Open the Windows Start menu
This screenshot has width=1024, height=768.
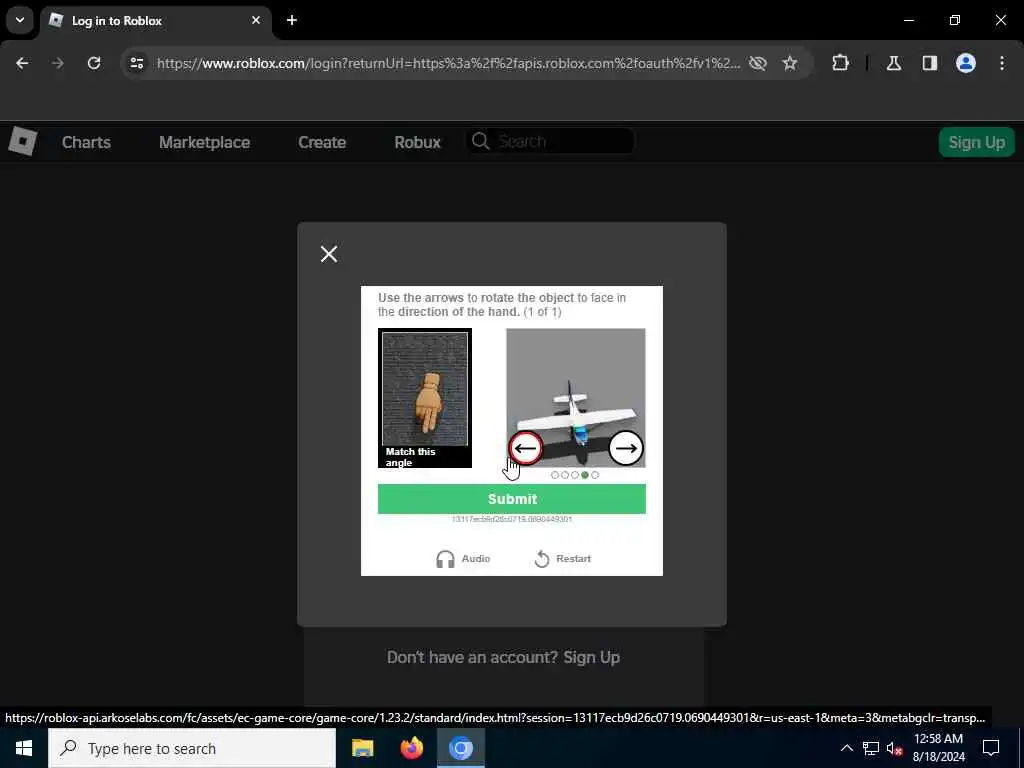[x=24, y=748]
